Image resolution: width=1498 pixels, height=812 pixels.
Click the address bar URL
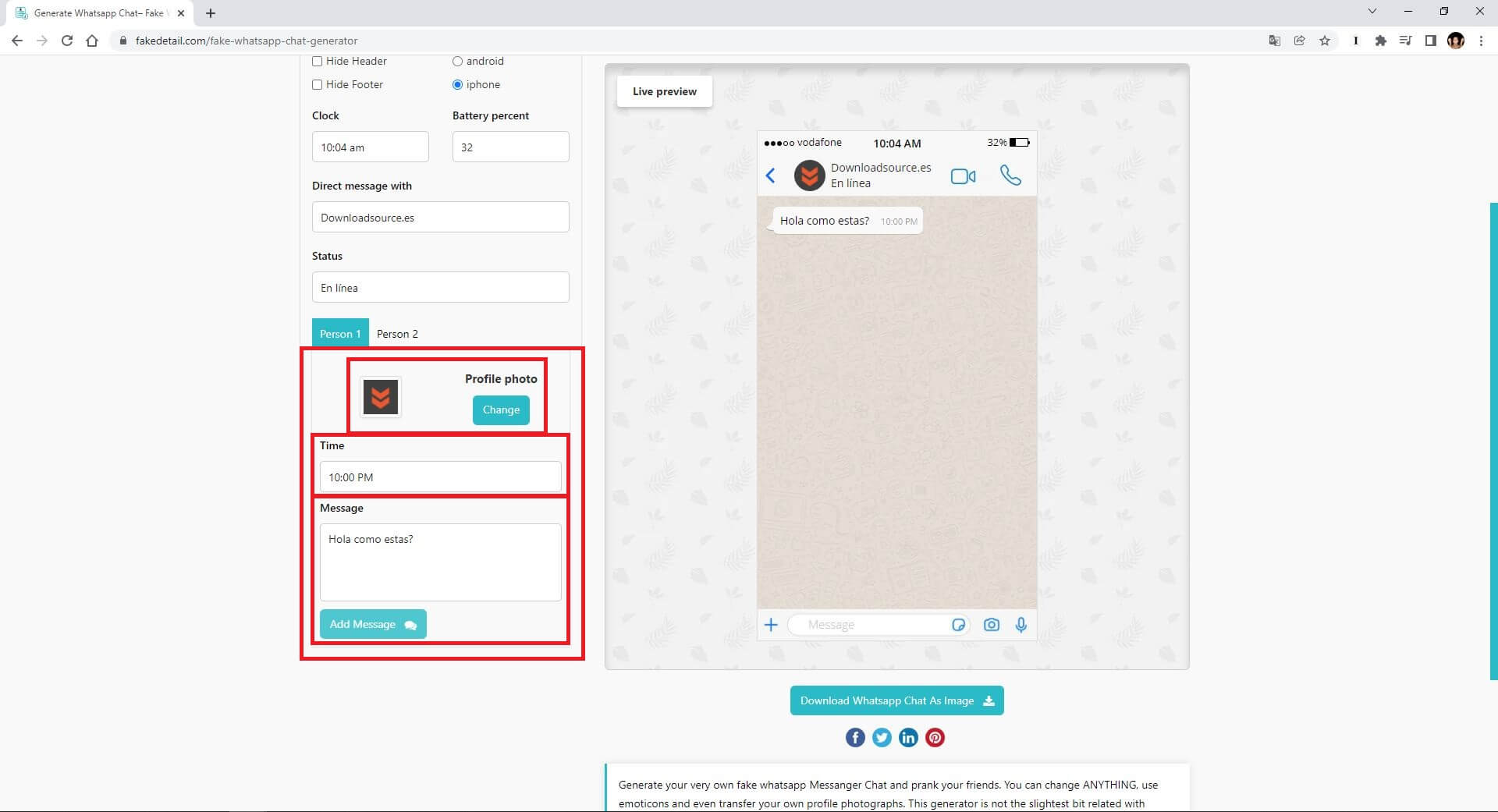point(247,41)
